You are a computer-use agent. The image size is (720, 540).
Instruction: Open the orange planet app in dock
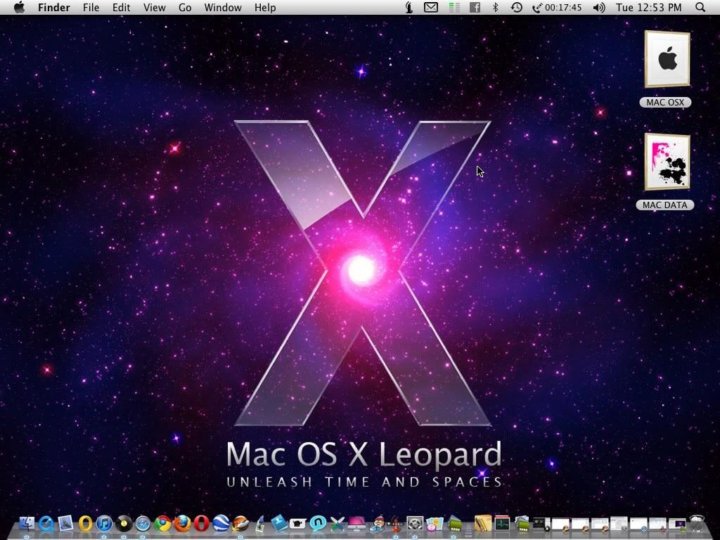[240, 523]
